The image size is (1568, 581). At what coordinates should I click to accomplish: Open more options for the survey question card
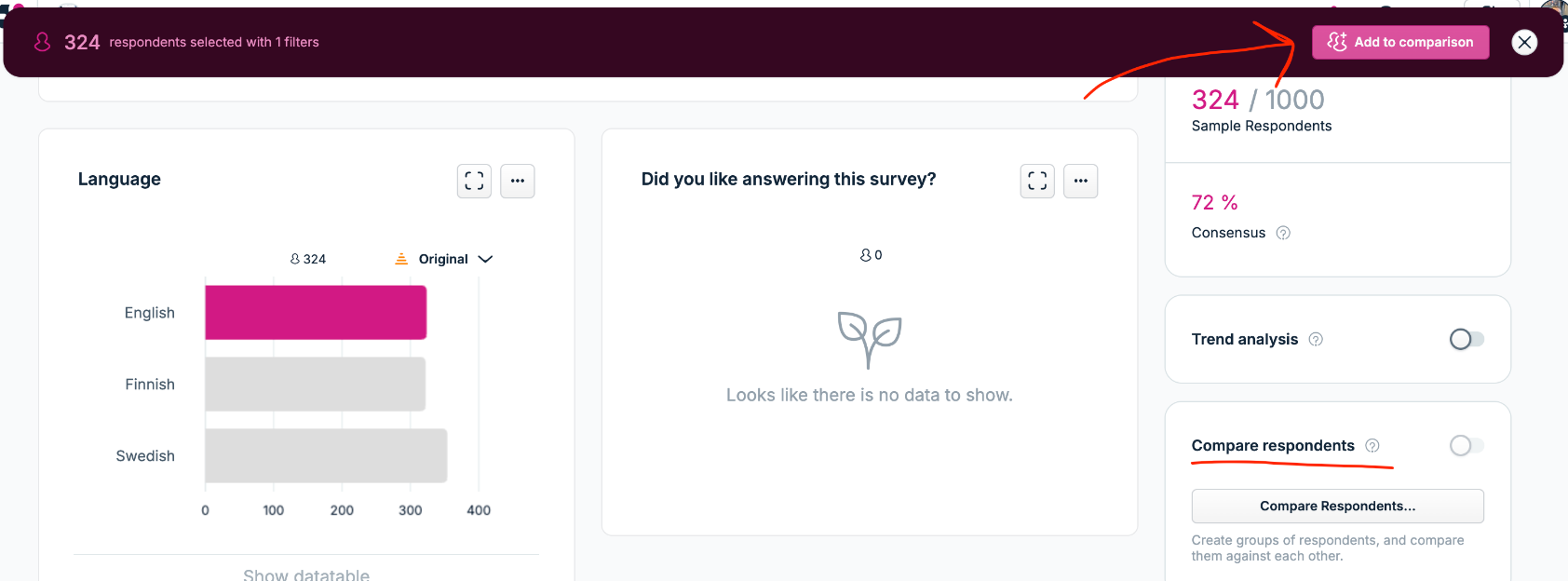point(1081,181)
